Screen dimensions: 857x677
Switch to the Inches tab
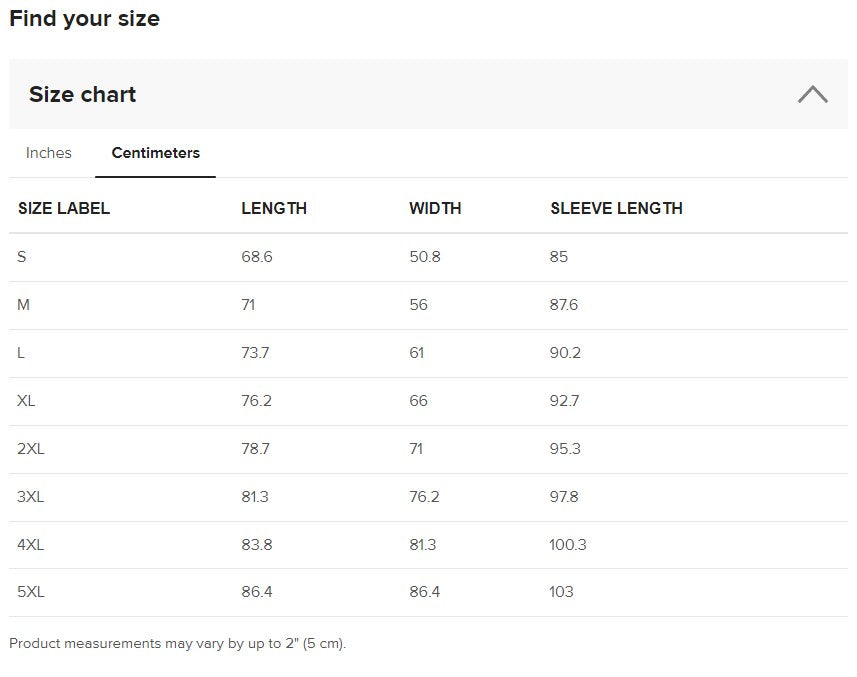(49, 153)
